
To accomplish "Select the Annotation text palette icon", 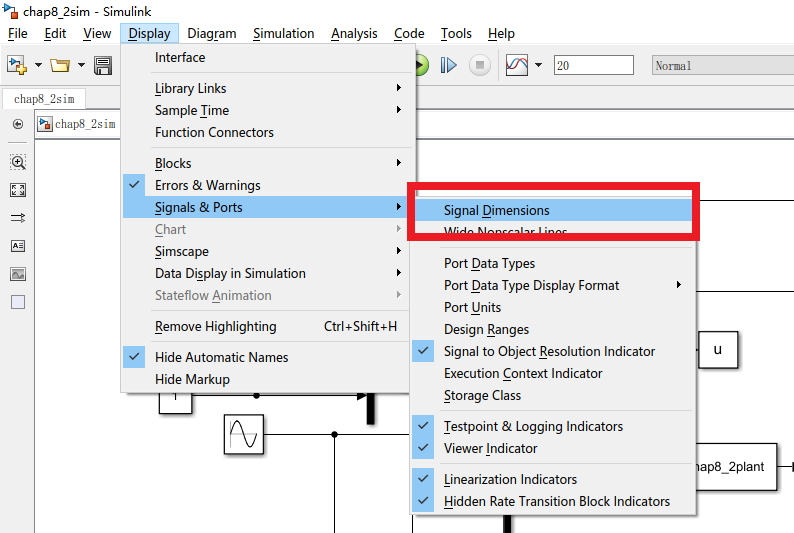I will (x=18, y=246).
